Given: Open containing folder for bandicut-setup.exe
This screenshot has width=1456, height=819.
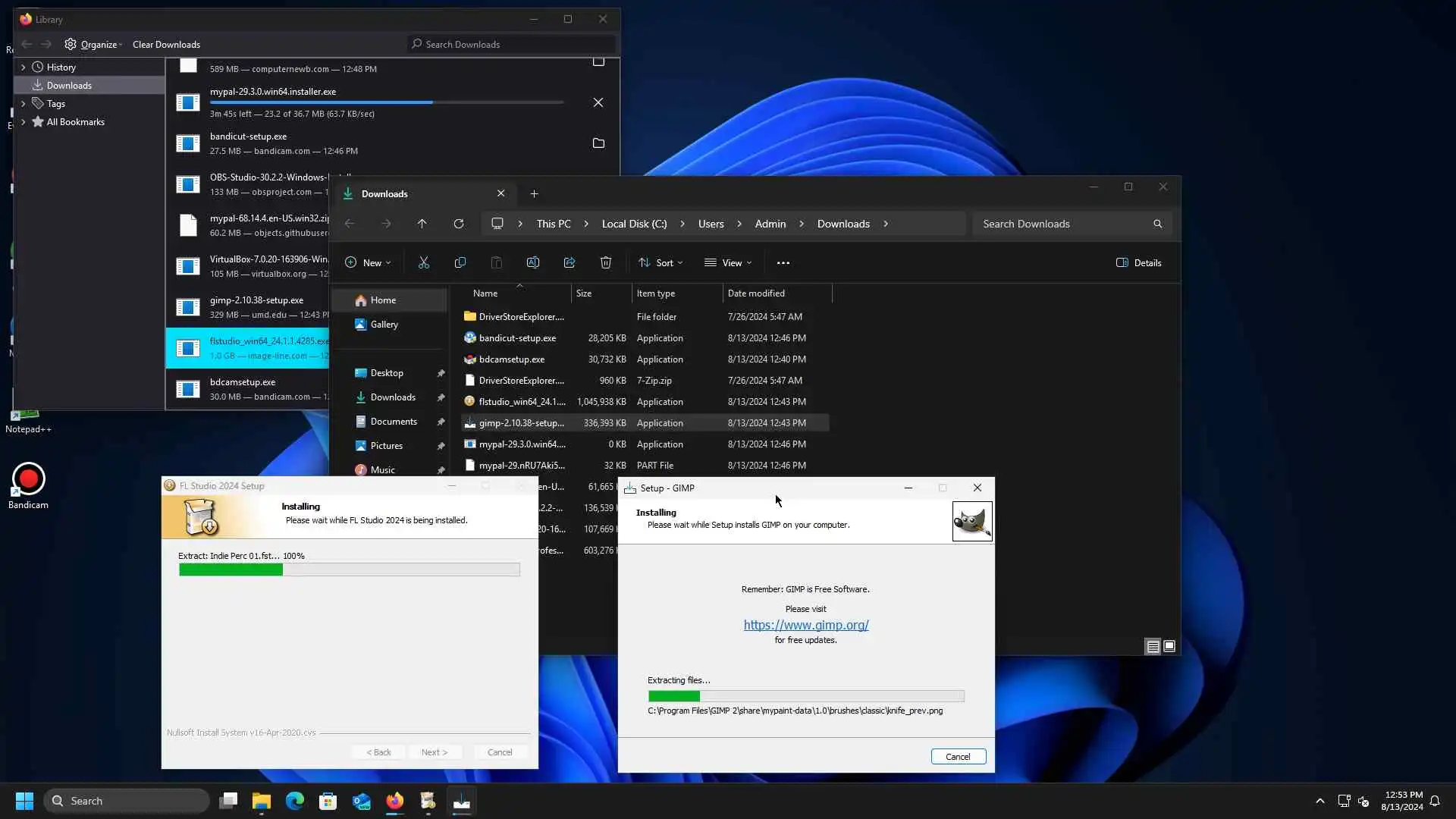Looking at the screenshot, I should coord(598,143).
